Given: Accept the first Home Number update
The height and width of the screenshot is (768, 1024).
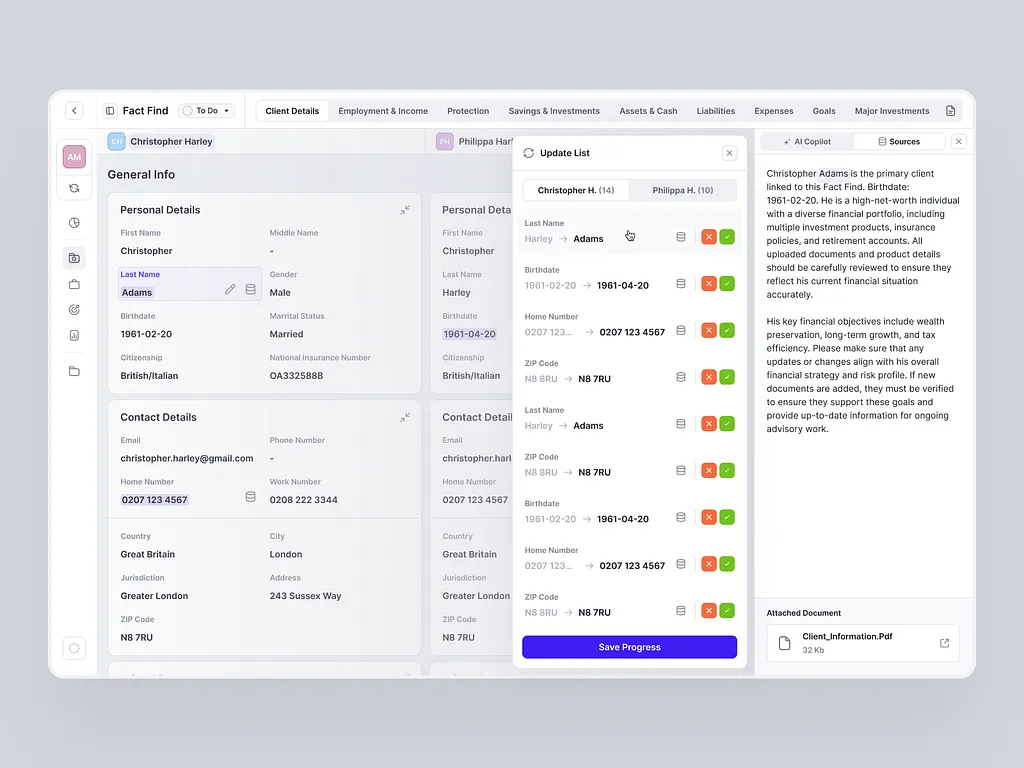Looking at the screenshot, I should coord(727,330).
